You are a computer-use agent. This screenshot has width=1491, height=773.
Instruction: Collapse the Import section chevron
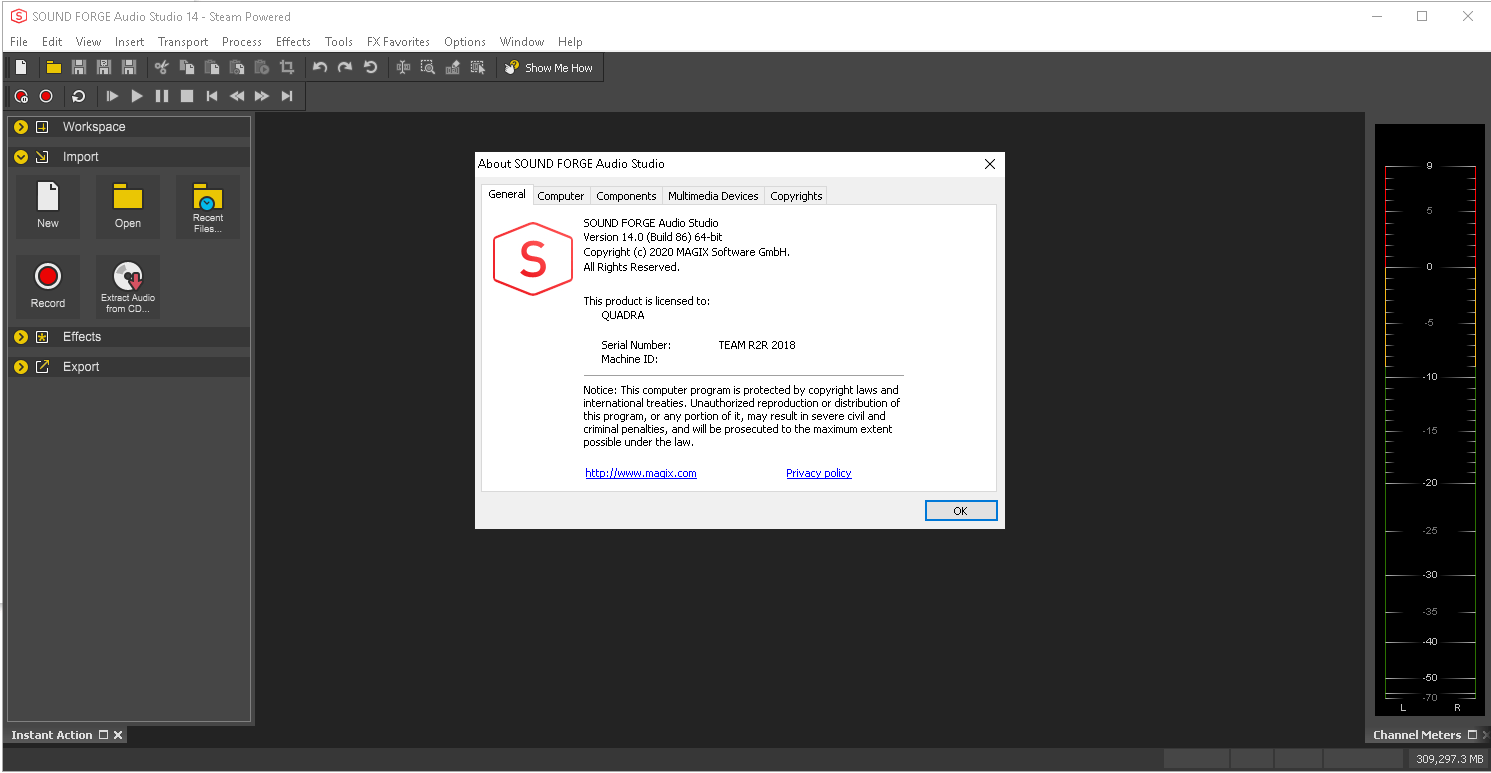[x=21, y=157]
